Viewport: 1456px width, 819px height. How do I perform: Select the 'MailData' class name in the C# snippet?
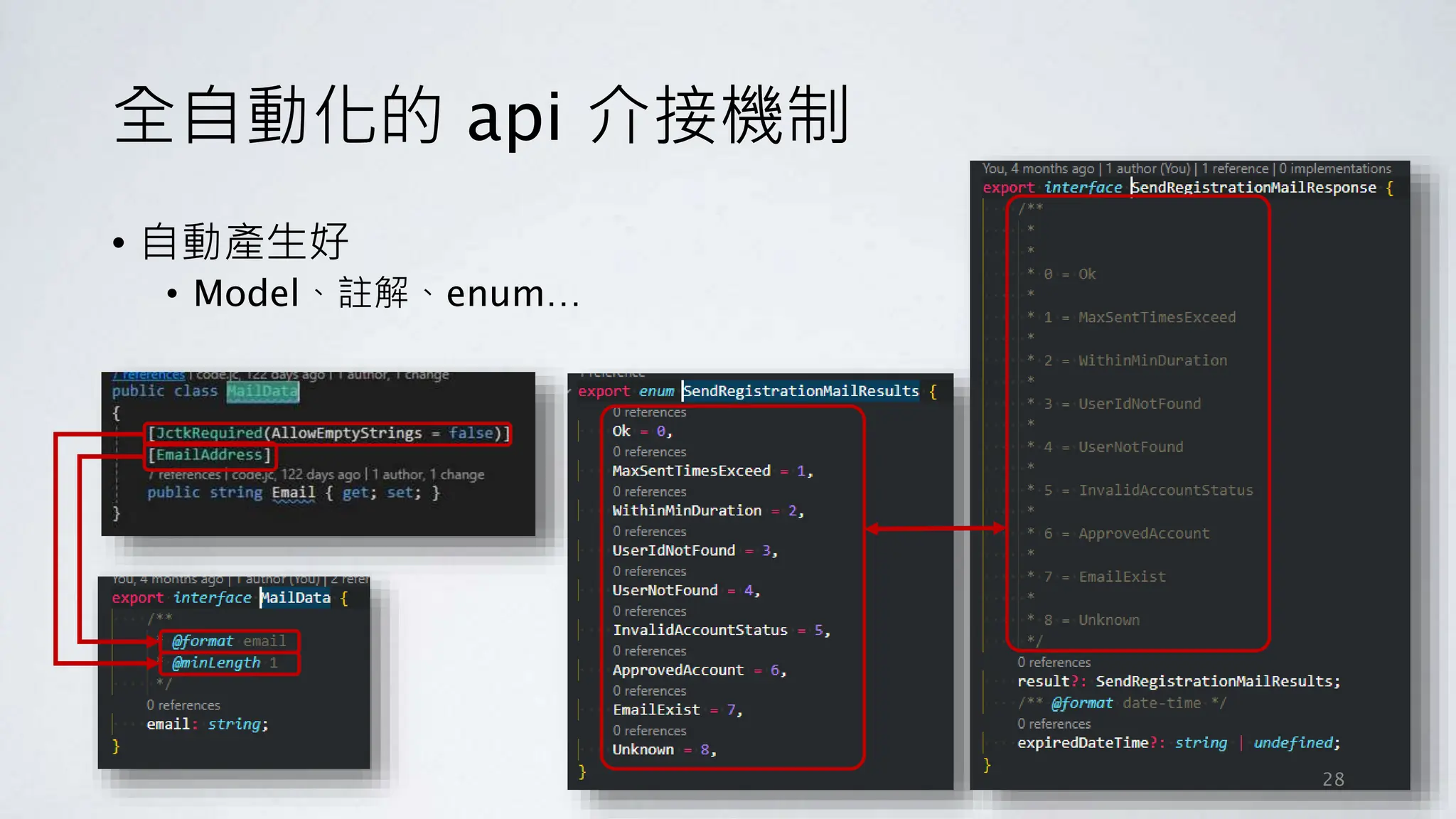pos(263,392)
